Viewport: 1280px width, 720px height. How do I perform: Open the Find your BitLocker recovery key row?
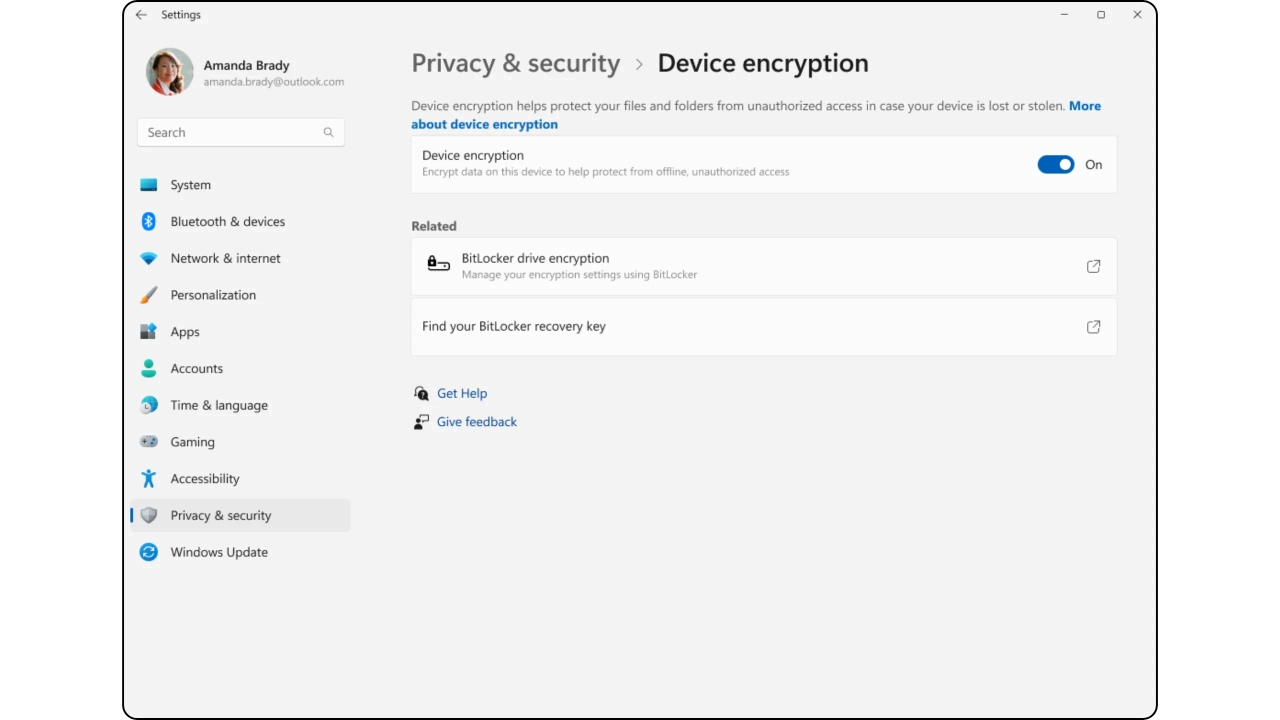tap(763, 327)
